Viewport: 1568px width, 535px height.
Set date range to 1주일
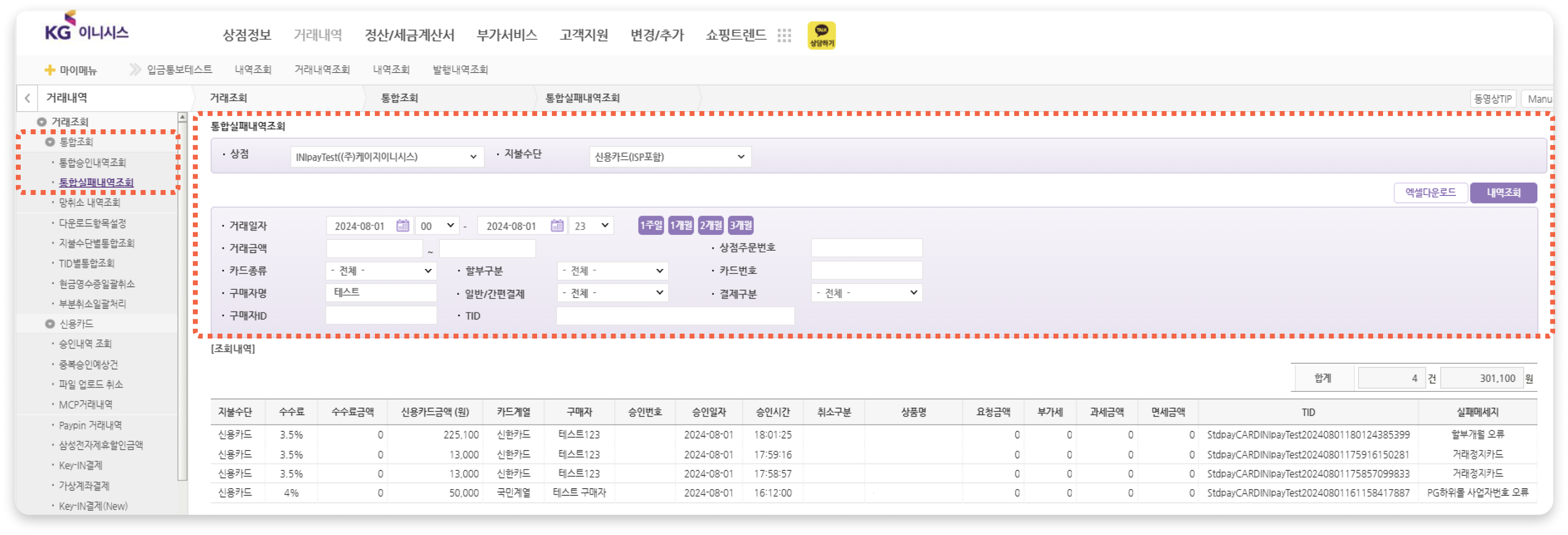pyautogui.click(x=651, y=226)
